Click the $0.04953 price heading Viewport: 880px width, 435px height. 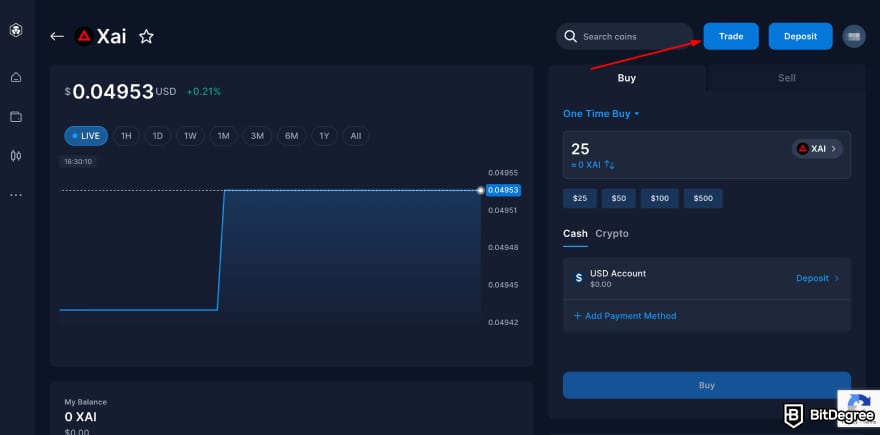click(121, 91)
